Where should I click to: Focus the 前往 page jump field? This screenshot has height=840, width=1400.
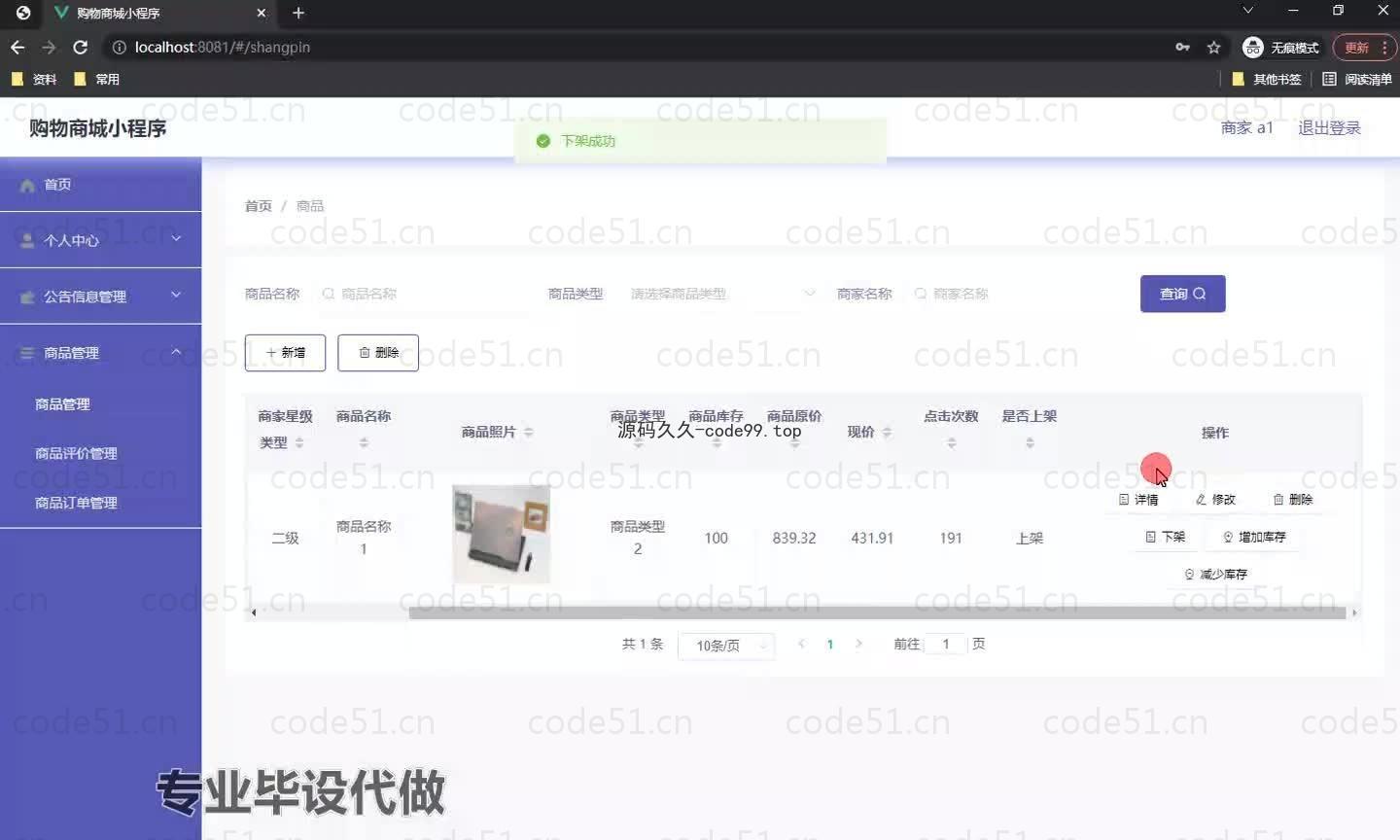pyautogui.click(x=945, y=644)
